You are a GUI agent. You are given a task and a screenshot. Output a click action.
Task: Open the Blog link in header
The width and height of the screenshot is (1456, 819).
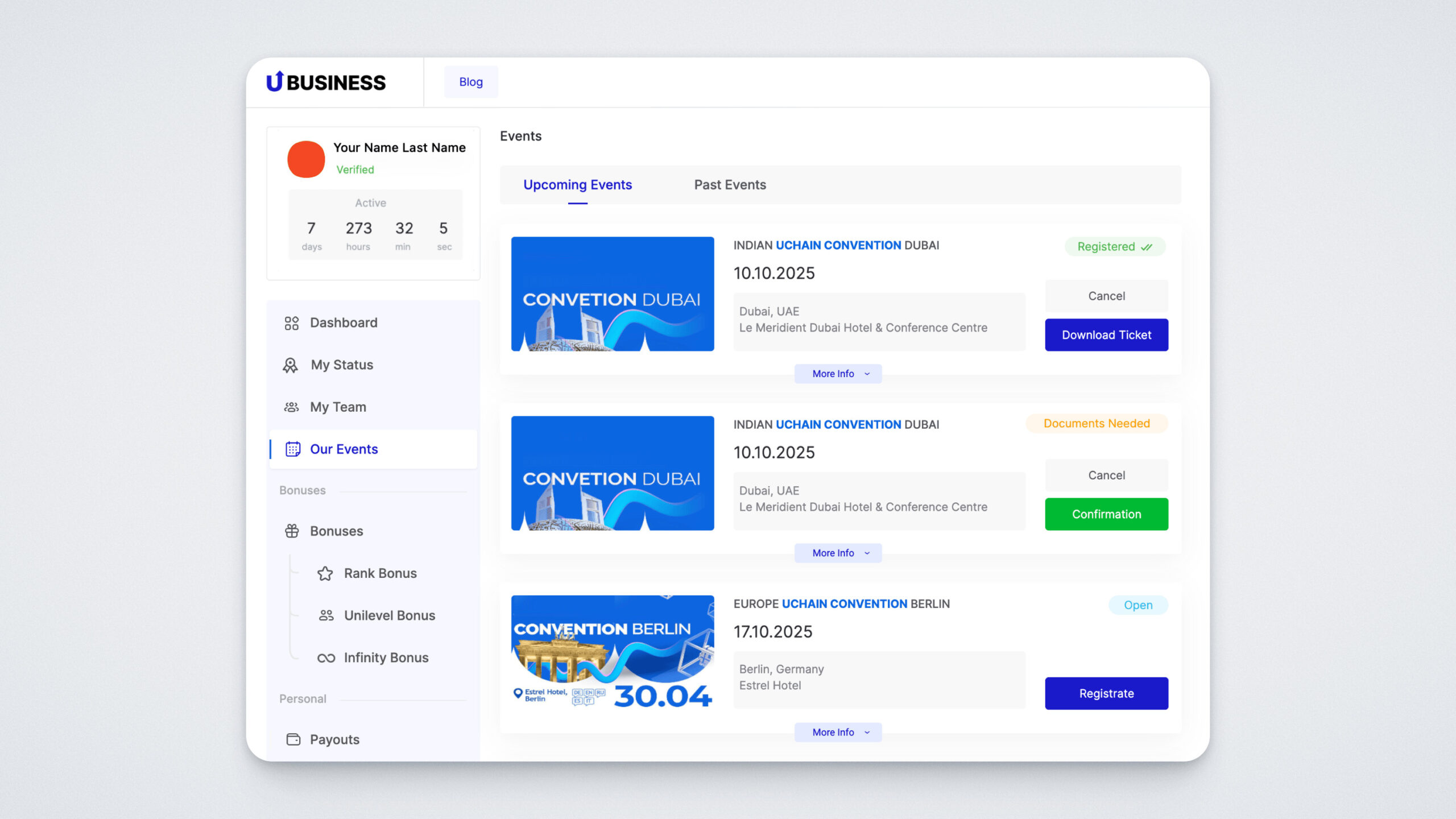point(471,82)
